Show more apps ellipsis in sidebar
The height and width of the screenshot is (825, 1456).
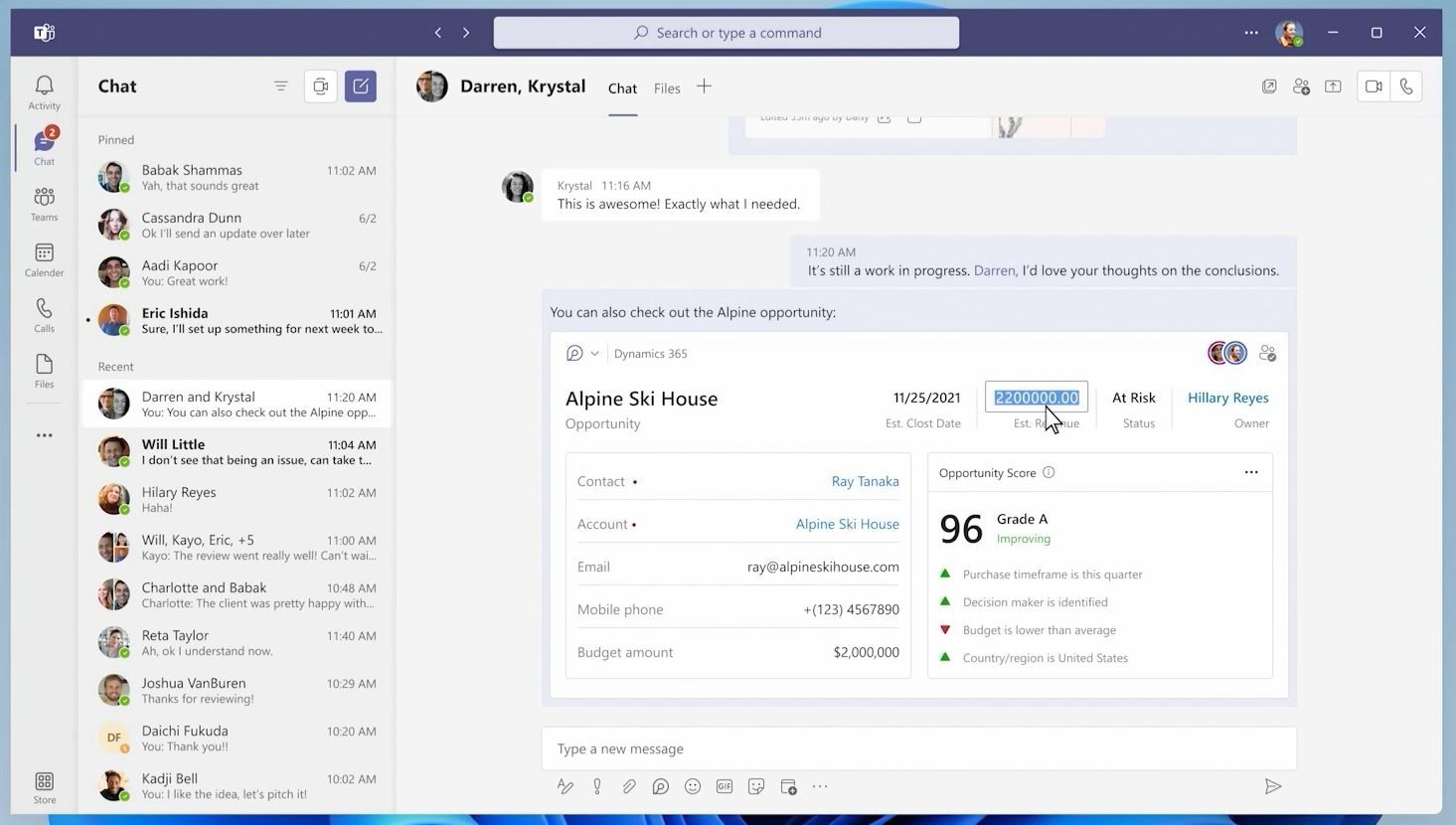[x=44, y=435]
